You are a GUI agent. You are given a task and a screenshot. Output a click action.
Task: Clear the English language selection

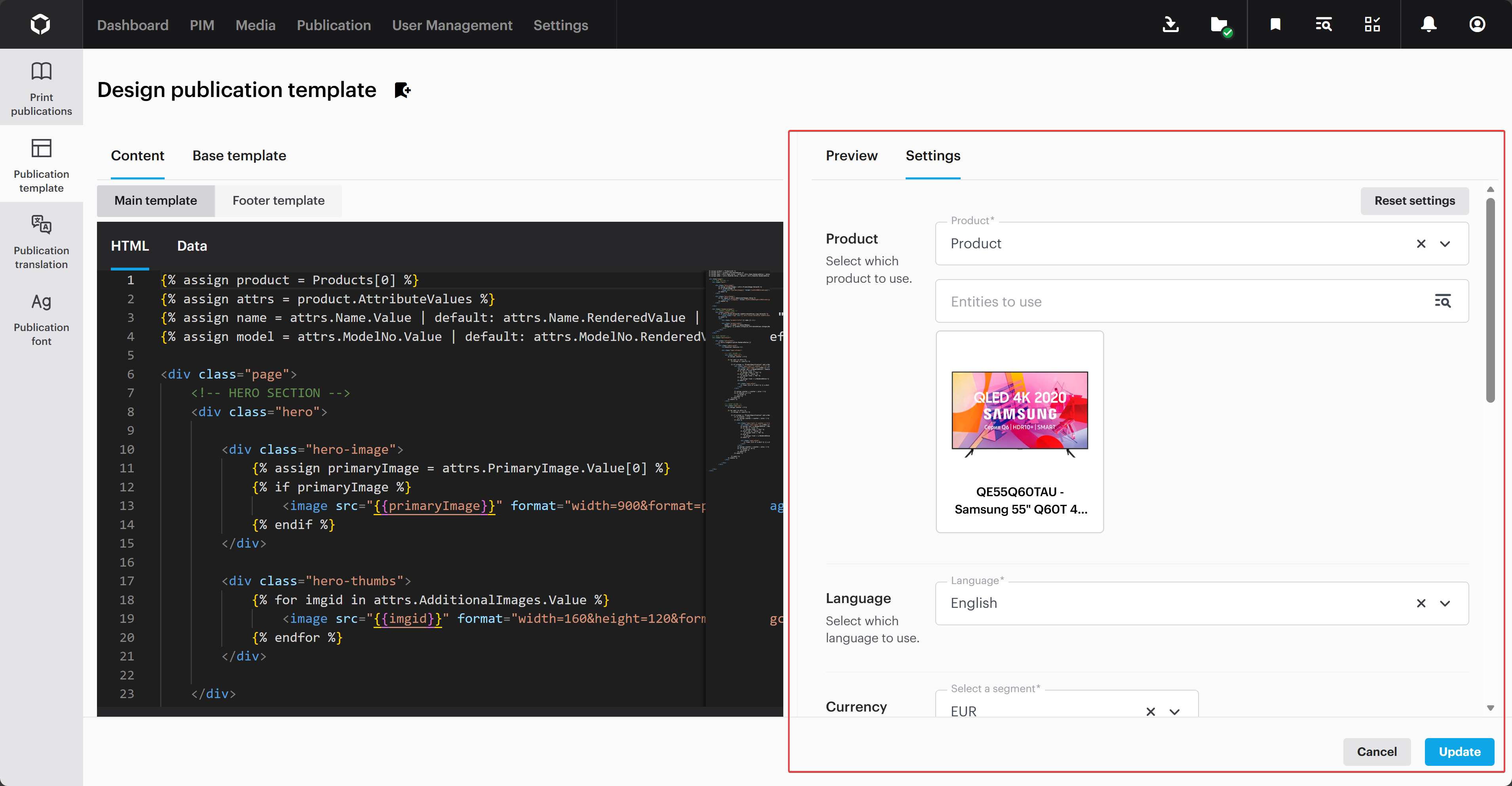(1422, 603)
